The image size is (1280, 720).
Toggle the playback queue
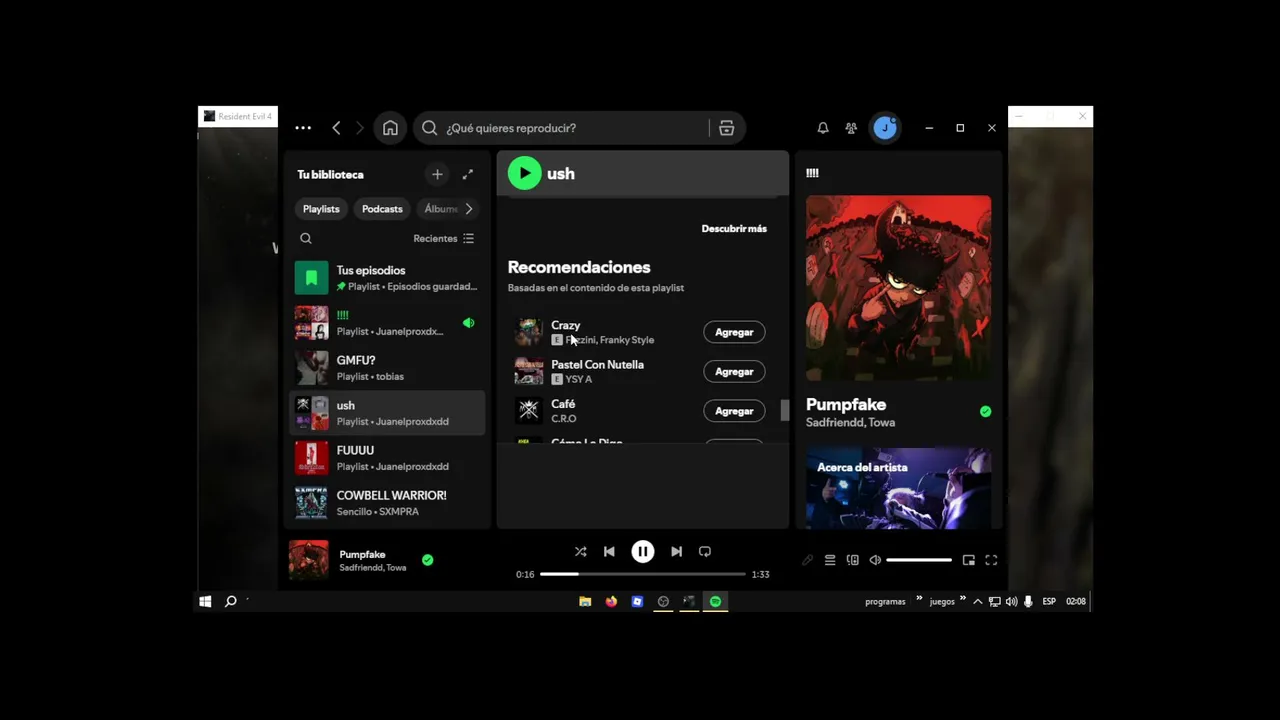[830, 560]
